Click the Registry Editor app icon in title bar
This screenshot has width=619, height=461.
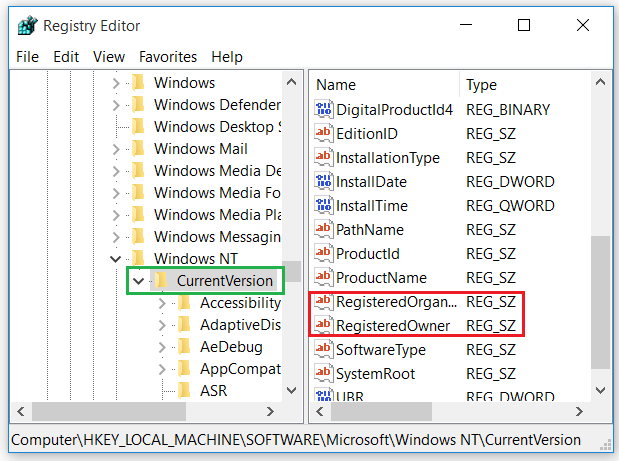27,26
